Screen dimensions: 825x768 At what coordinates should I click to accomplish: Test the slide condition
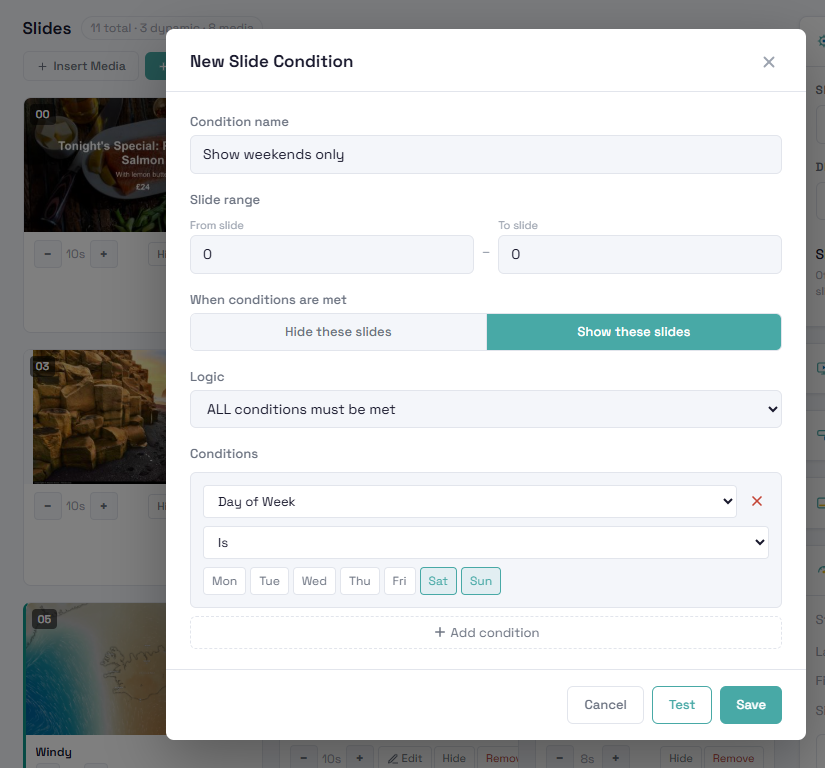pyautogui.click(x=682, y=705)
